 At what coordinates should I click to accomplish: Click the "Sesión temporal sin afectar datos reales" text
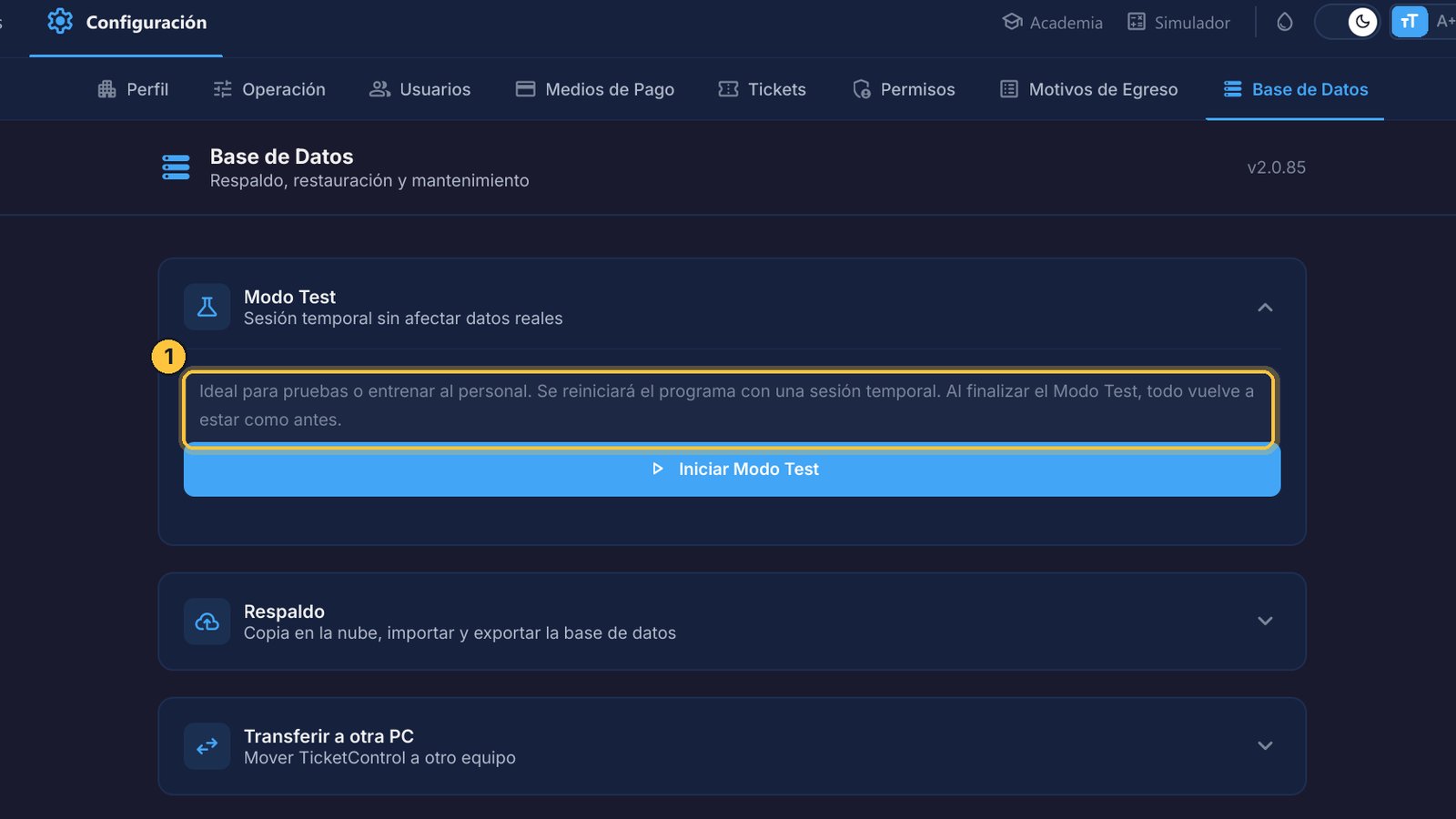pyautogui.click(x=403, y=318)
